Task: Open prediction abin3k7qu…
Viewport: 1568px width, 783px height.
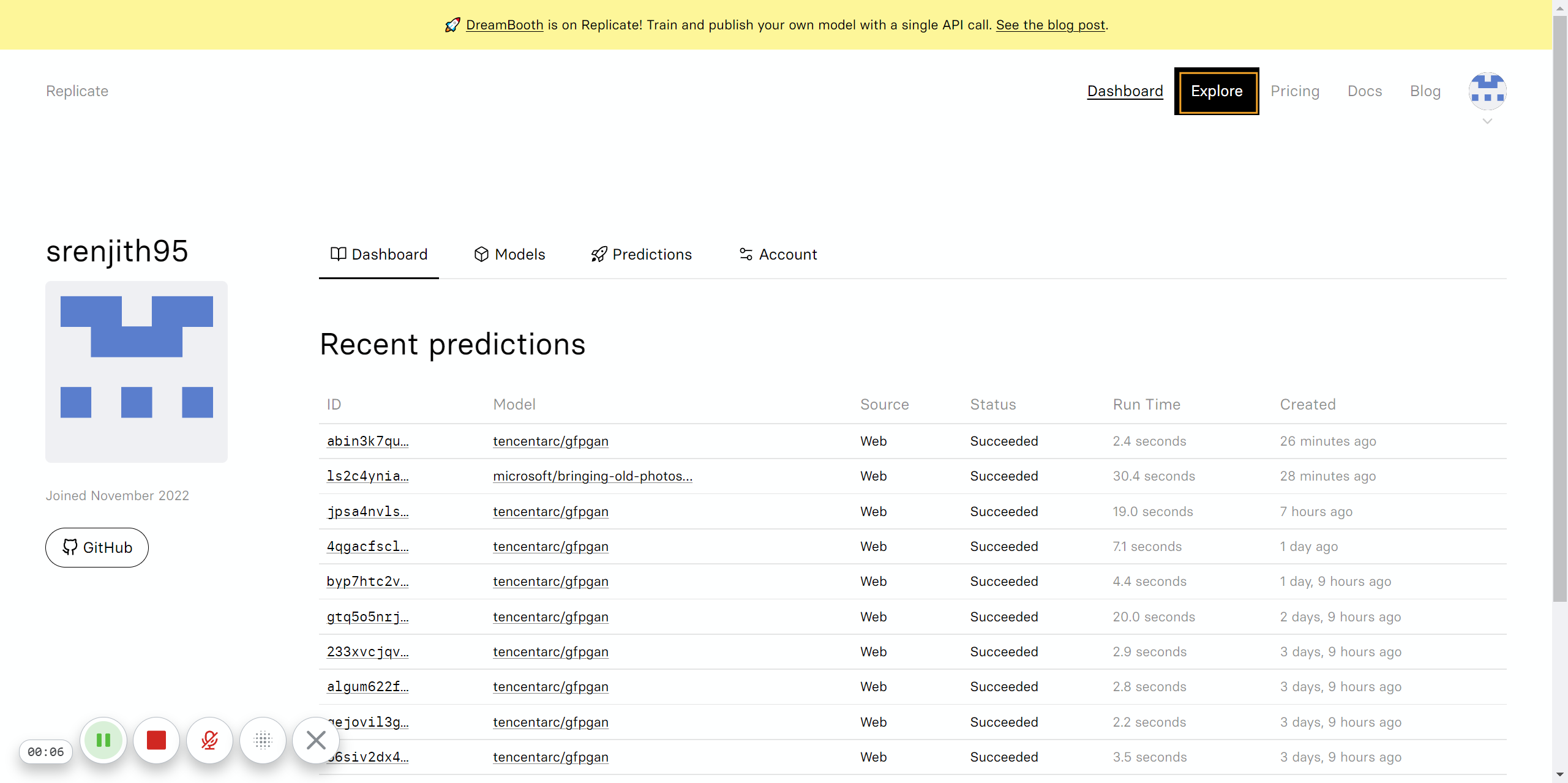Action: [x=367, y=441]
